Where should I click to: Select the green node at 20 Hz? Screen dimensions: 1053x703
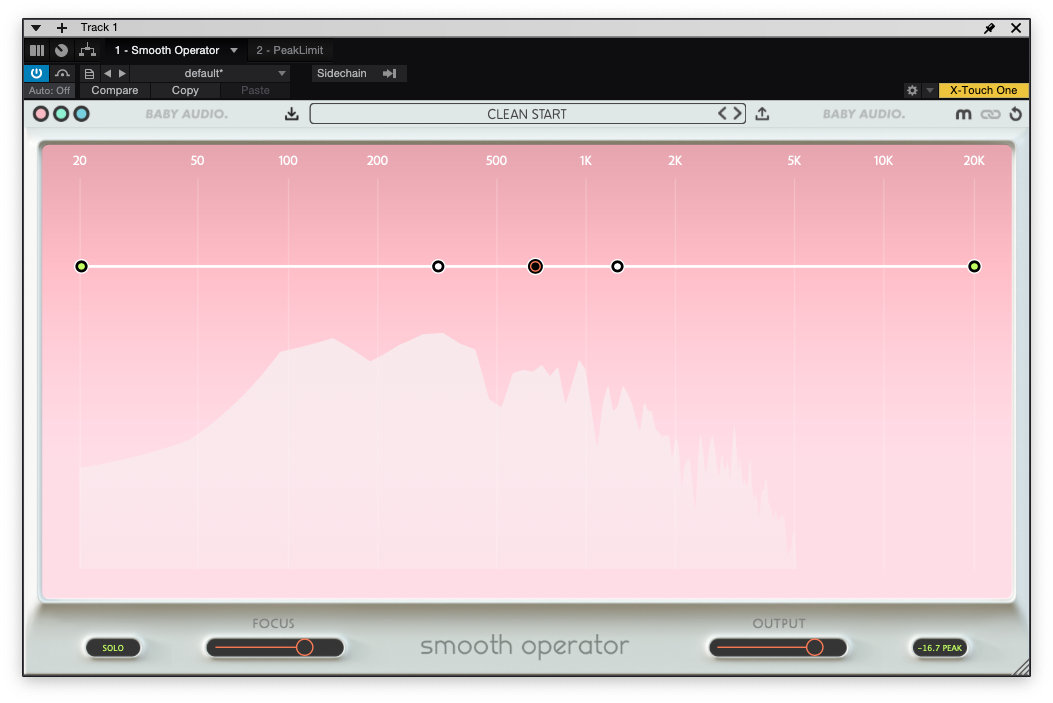[81, 267]
